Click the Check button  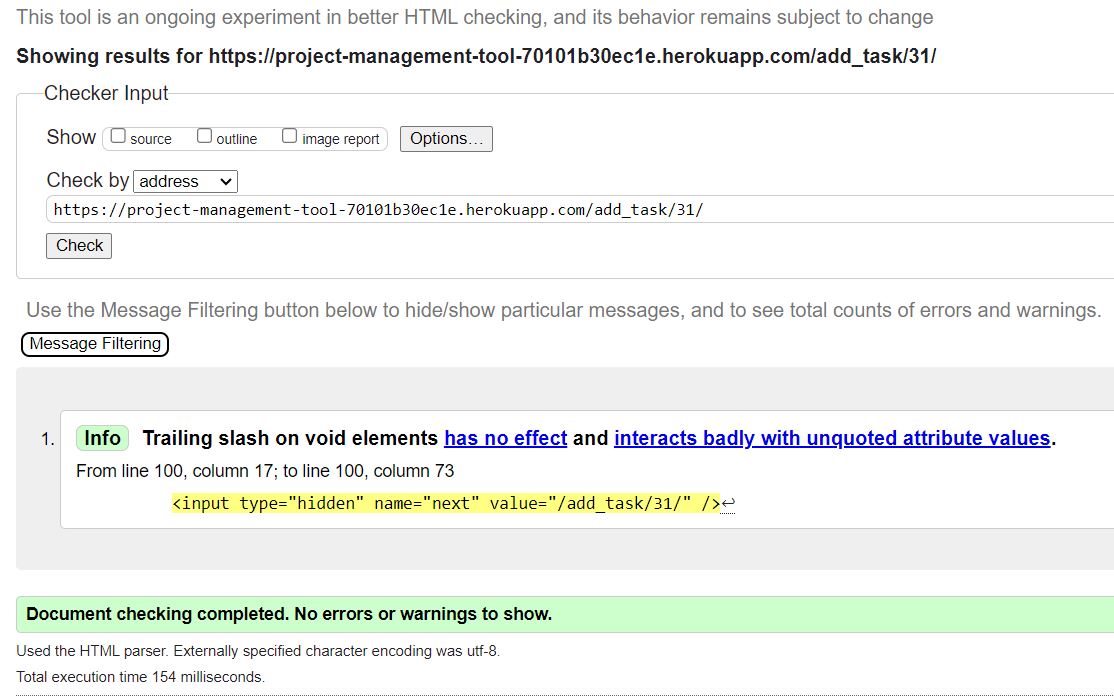click(78, 245)
